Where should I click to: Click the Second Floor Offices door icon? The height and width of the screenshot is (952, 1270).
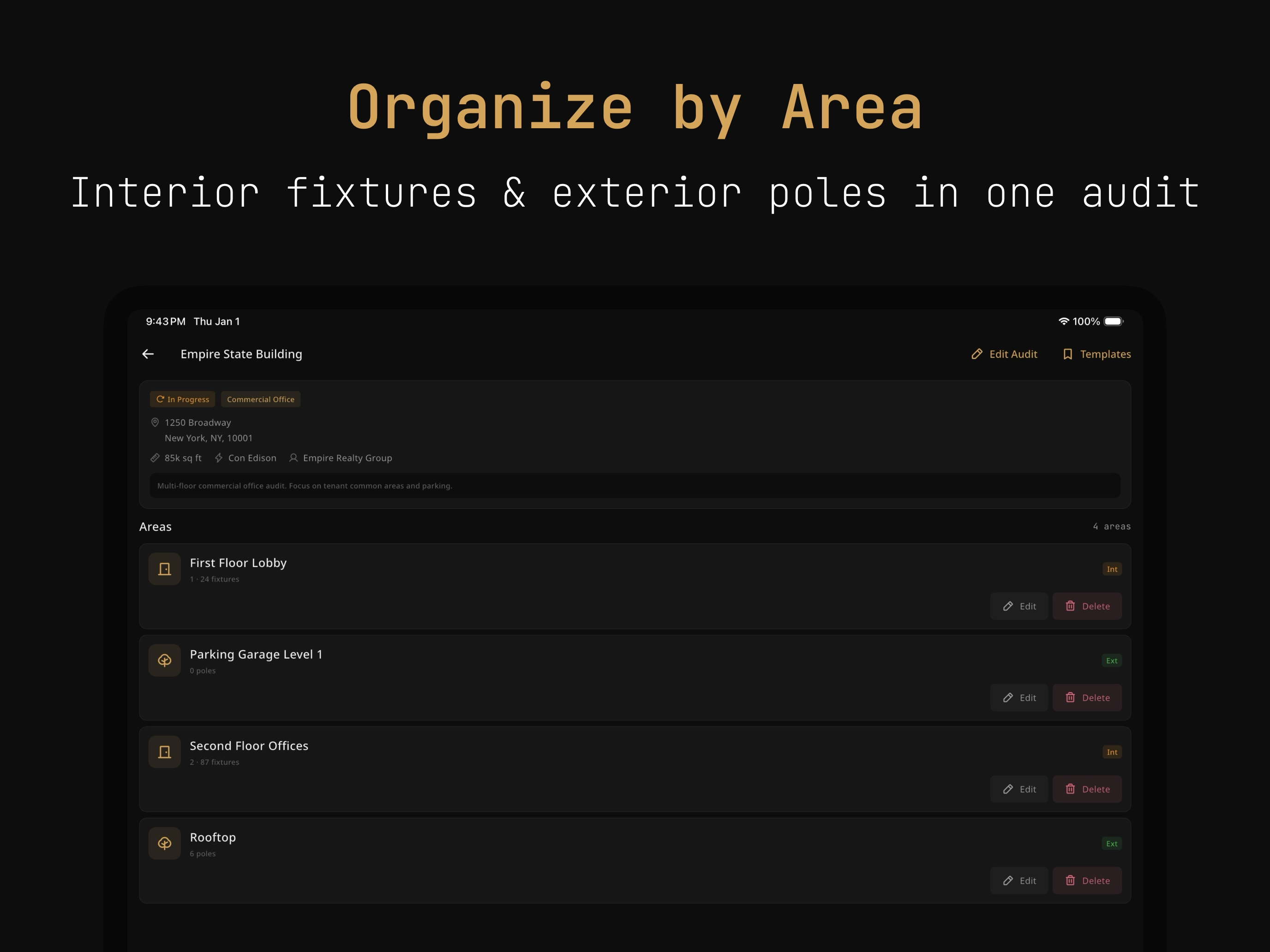point(165,752)
